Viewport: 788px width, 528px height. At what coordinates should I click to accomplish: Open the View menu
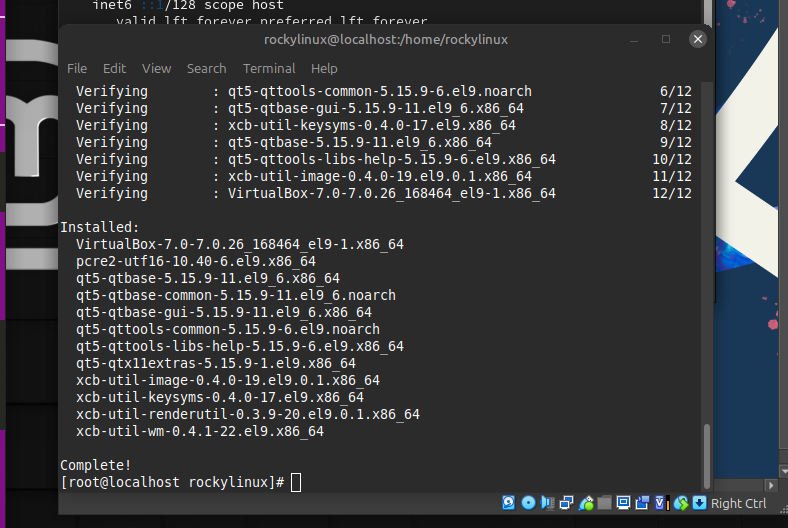coord(156,68)
